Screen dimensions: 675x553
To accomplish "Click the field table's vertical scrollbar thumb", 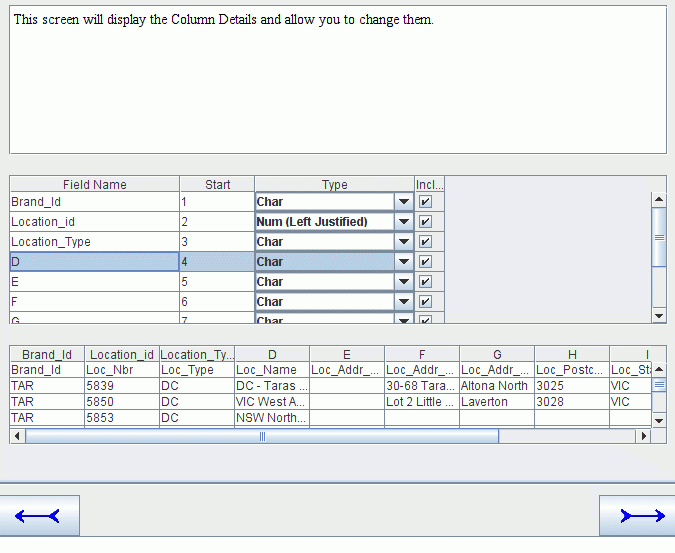I will click(659, 237).
